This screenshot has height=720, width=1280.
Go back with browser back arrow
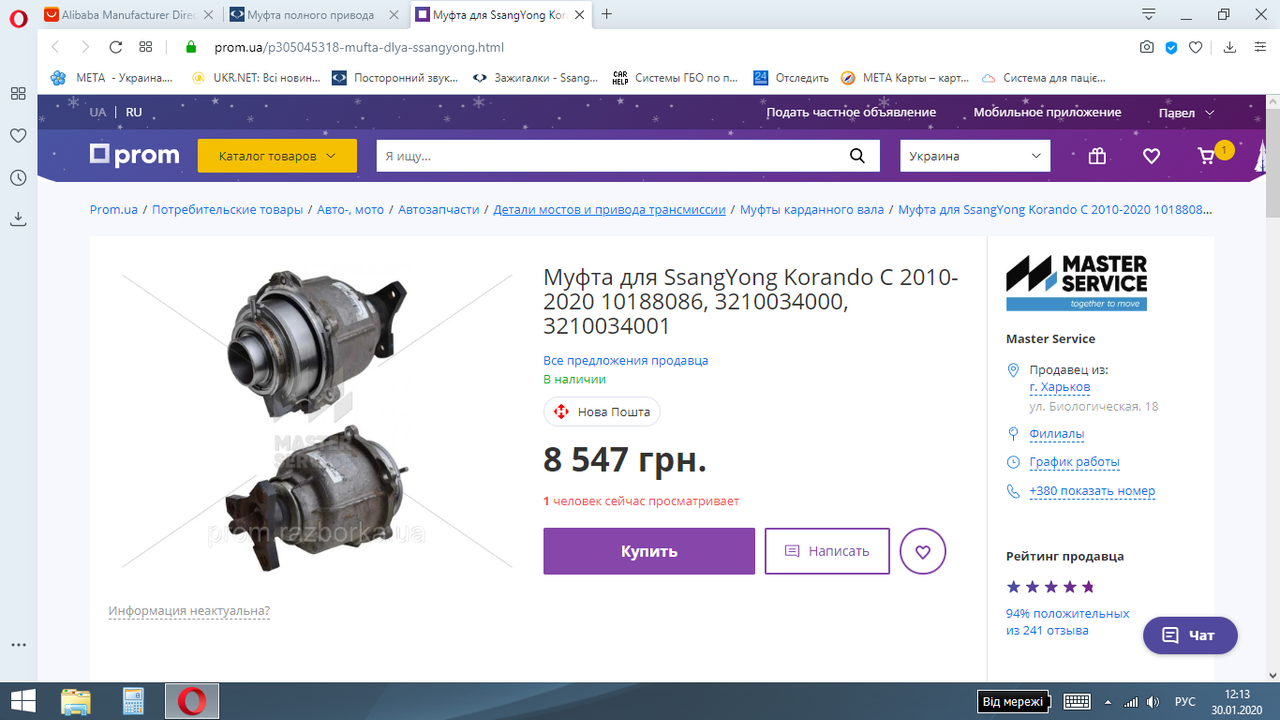point(56,47)
